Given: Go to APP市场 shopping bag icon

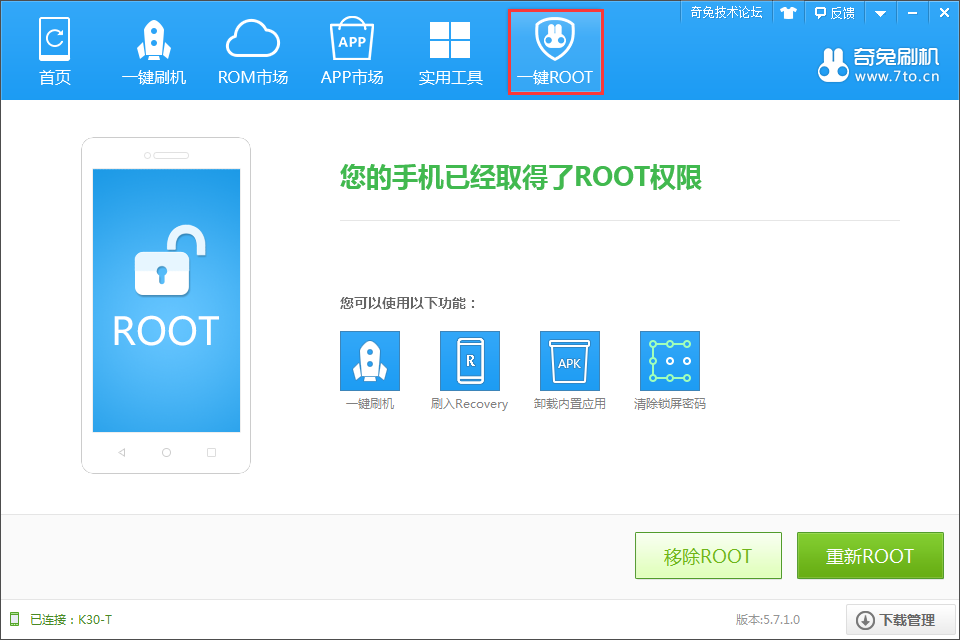Looking at the screenshot, I should [352, 51].
